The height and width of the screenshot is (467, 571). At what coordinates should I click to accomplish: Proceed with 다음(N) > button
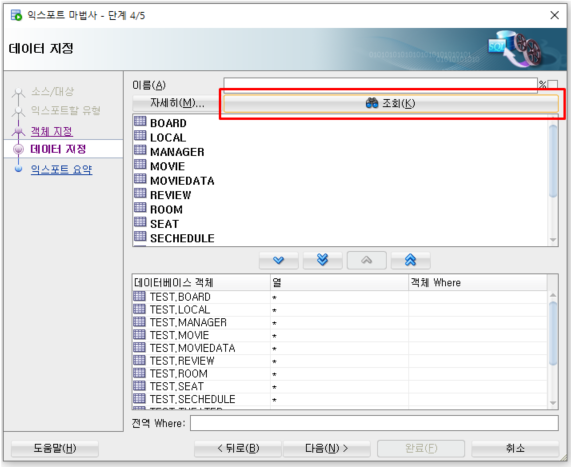[327, 448]
